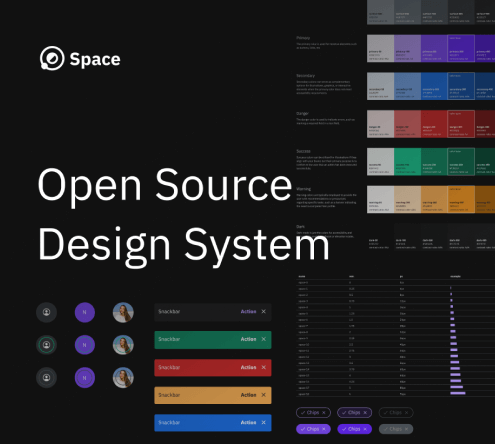This screenshot has width=495, height=444.
Task: Click the longest purple bar in spacing table
Action: click(x=458, y=393)
